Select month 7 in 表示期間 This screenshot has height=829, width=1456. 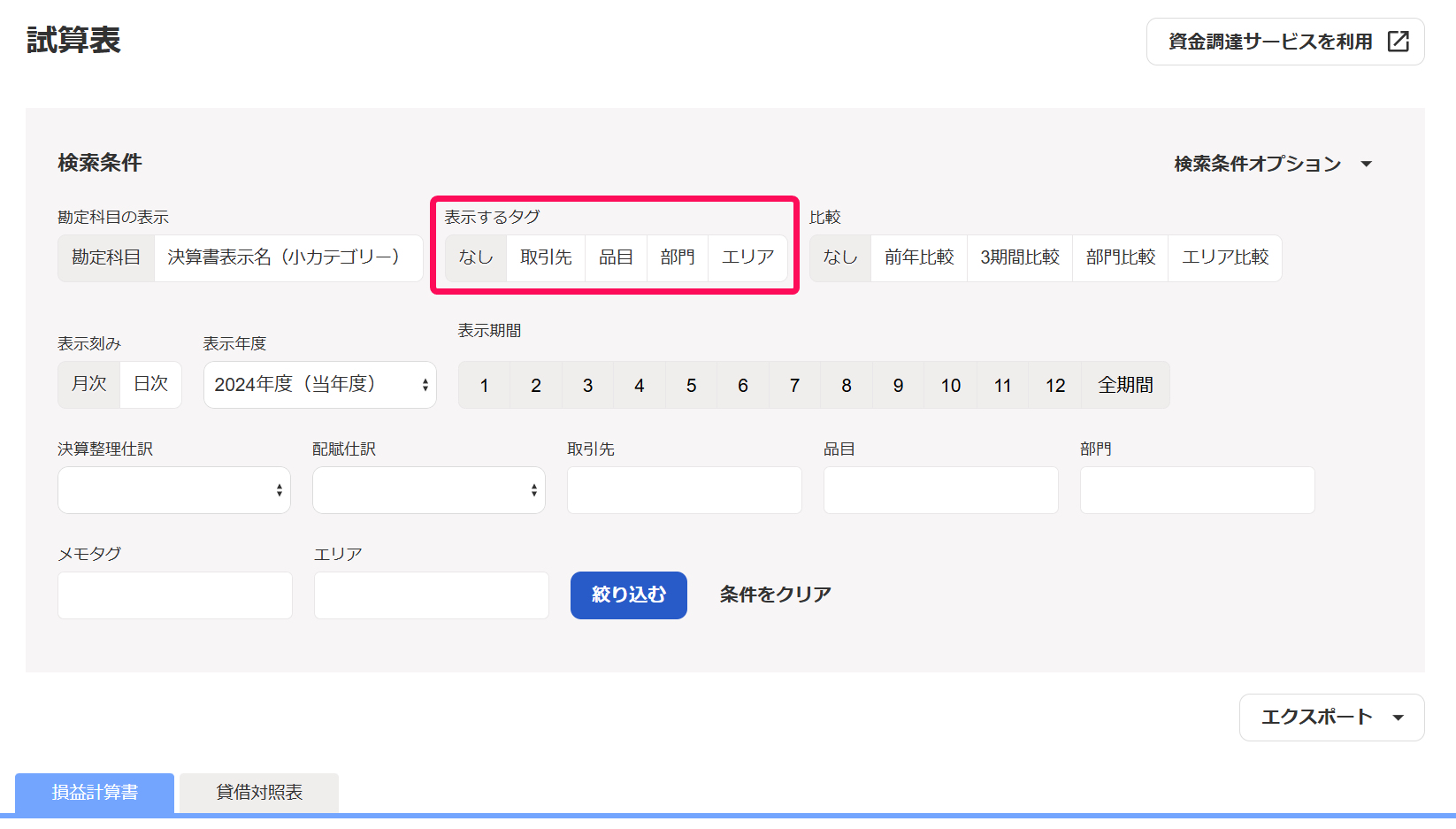tap(794, 385)
